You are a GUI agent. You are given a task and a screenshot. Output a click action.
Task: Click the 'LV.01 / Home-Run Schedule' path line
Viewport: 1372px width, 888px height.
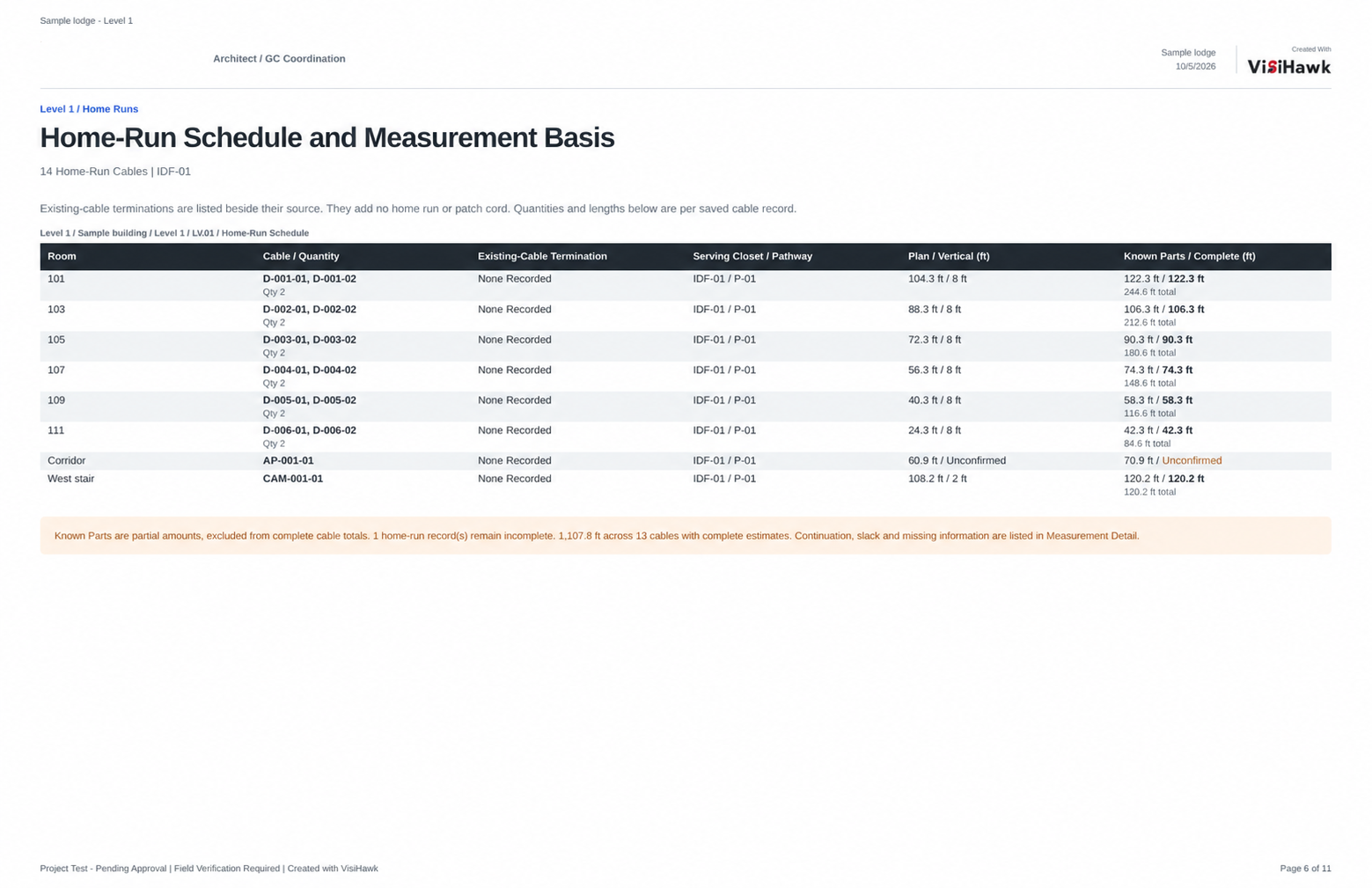pos(174,233)
